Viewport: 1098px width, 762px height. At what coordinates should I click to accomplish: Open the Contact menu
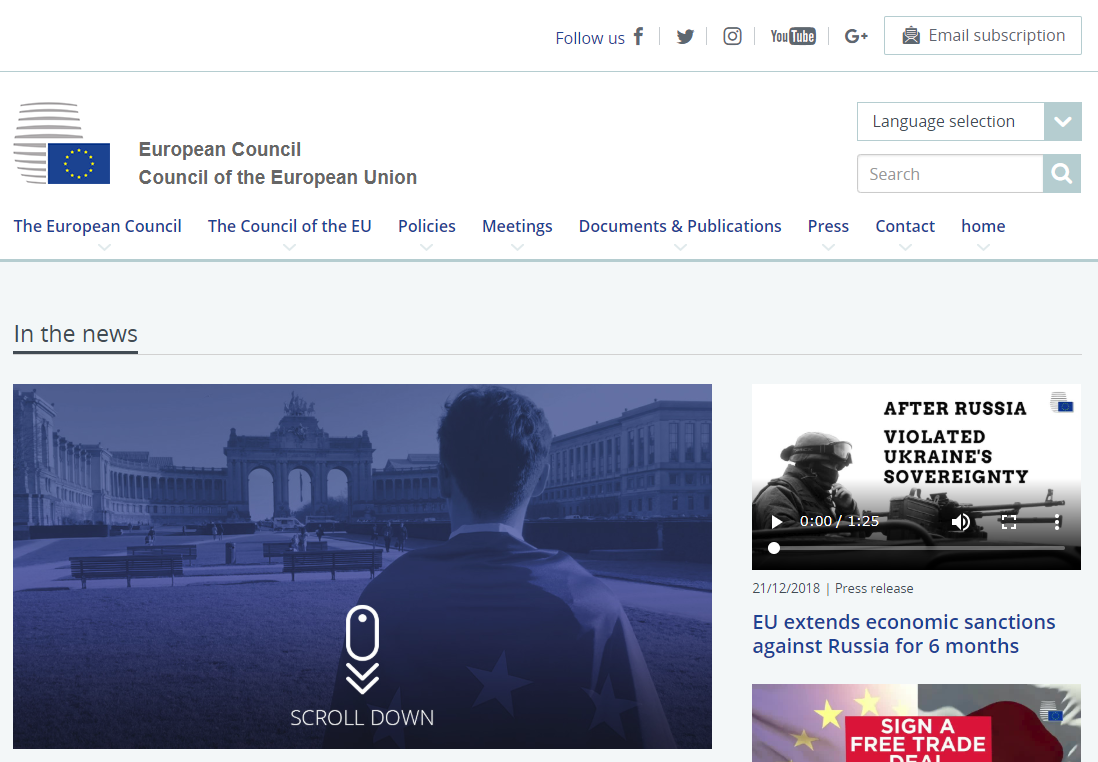click(905, 226)
